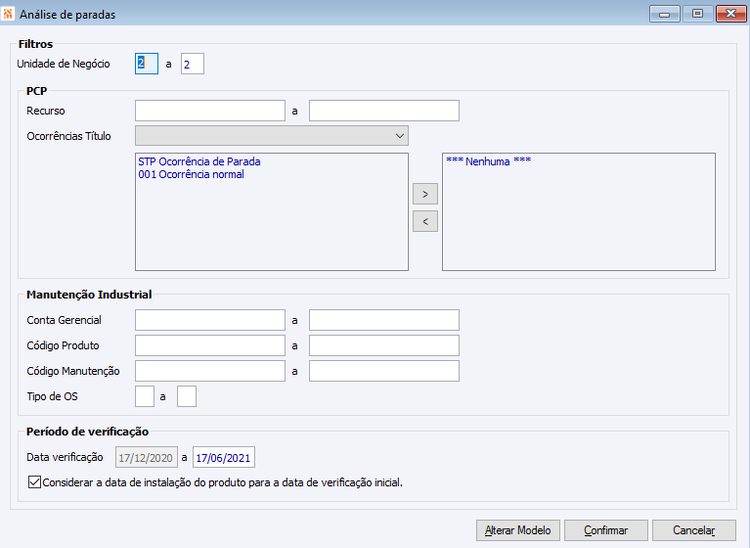Edit the 17/06/2021 end date field
This screenshot has height=548, width=750.
224,457
